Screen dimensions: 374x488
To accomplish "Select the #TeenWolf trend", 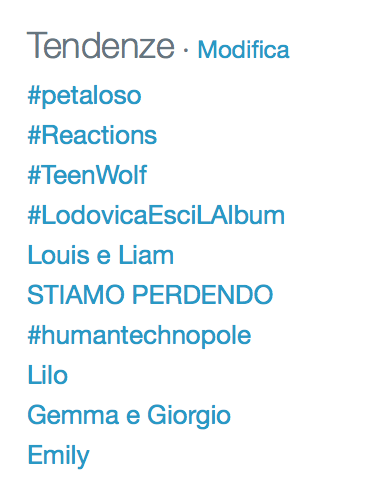I will pos(87,175).
